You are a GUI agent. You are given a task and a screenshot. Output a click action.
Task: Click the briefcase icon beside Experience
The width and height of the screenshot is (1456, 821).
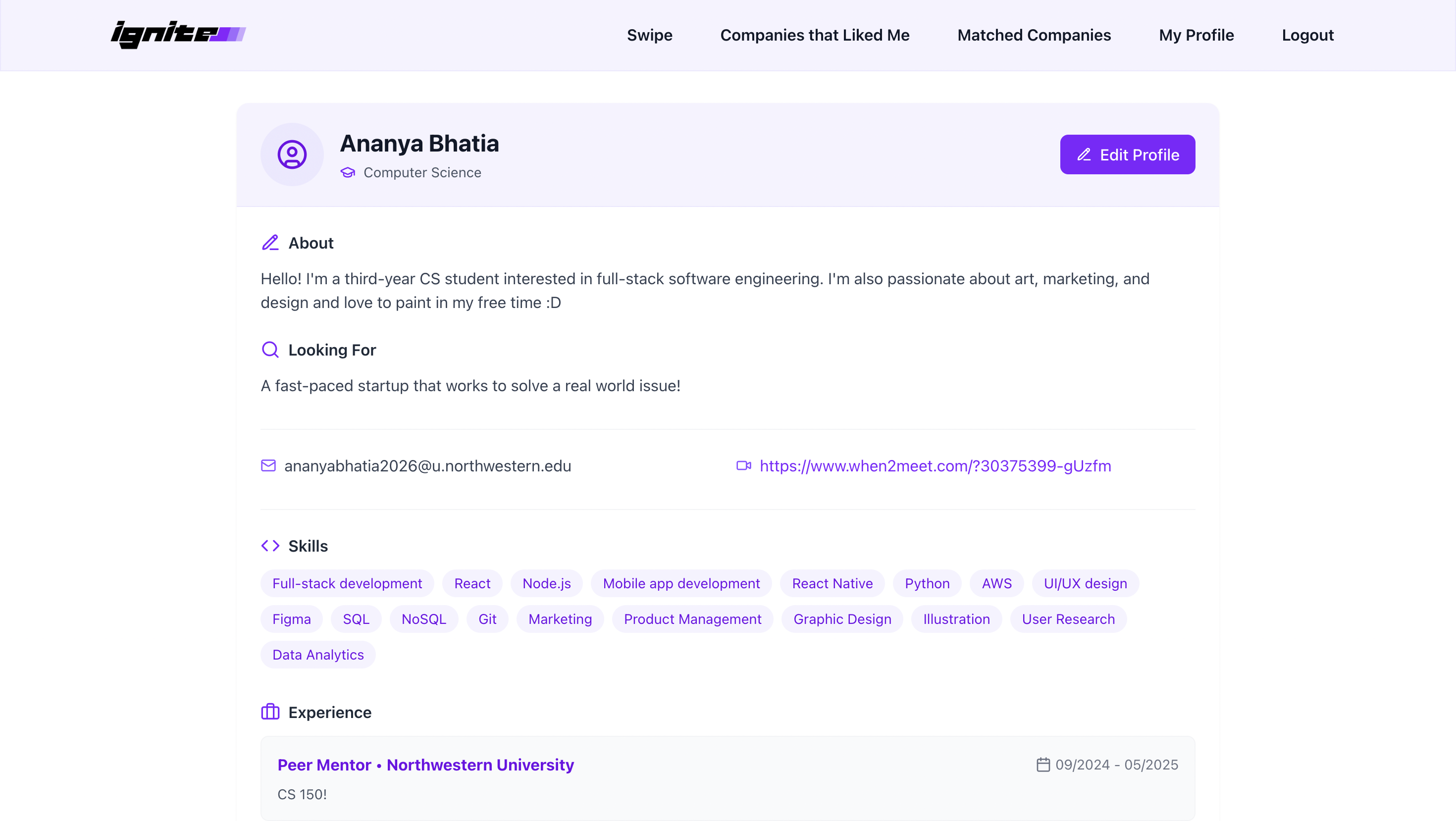[x=270, y=712]
